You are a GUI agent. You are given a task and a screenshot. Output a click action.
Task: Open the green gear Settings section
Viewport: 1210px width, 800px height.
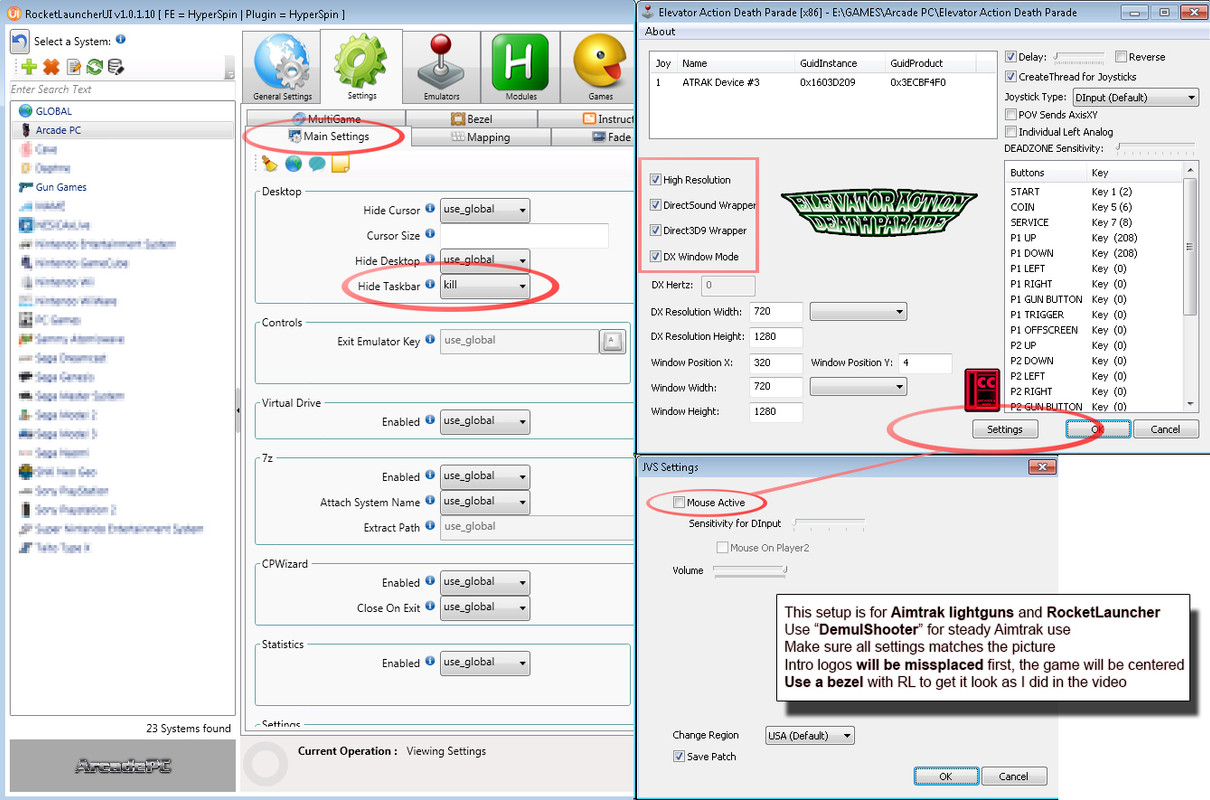pos(362,68)
